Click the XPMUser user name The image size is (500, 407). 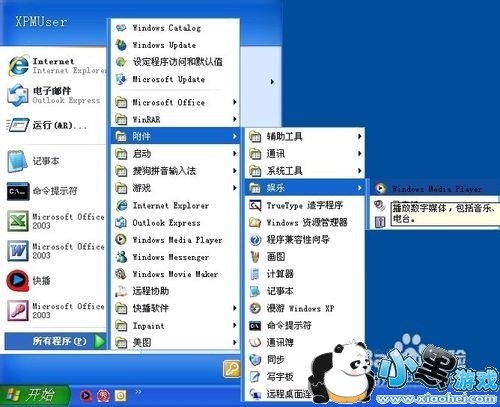click(41, 22)
